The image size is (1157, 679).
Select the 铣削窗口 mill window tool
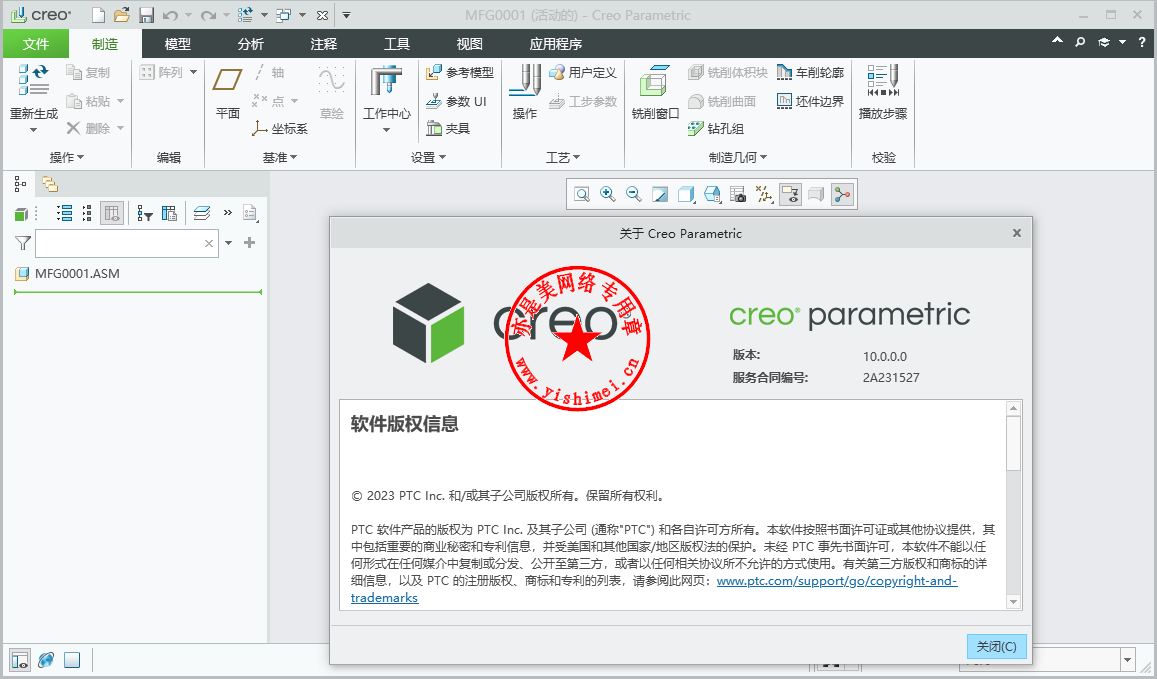(655, 92)
